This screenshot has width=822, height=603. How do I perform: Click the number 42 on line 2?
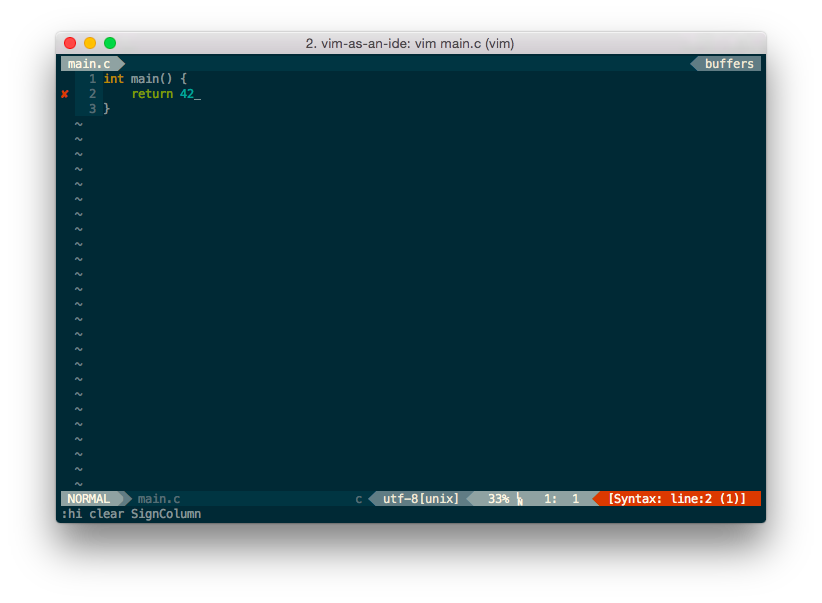click(187, 94)
